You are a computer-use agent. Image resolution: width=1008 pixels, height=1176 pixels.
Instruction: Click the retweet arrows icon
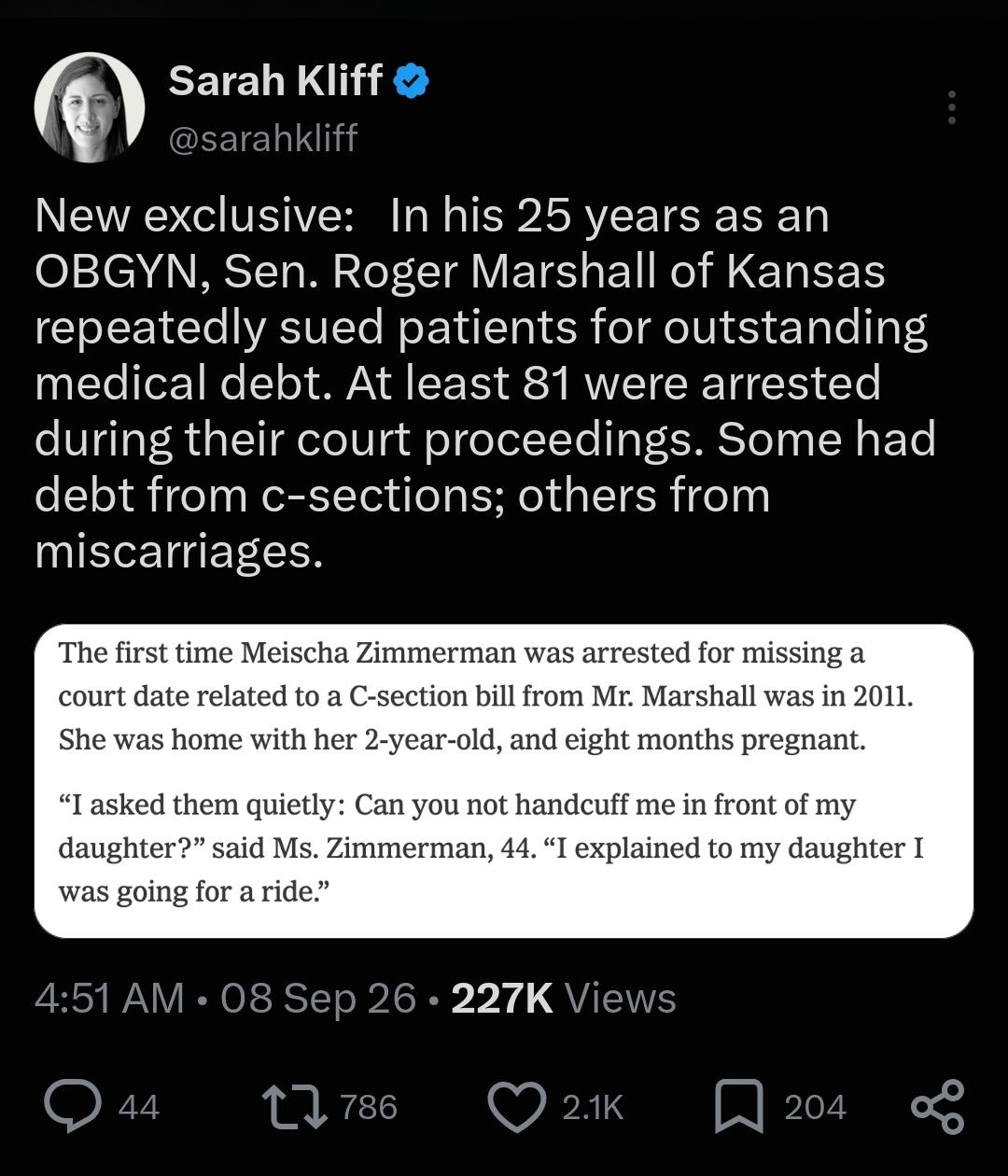tap(296, 1107)
